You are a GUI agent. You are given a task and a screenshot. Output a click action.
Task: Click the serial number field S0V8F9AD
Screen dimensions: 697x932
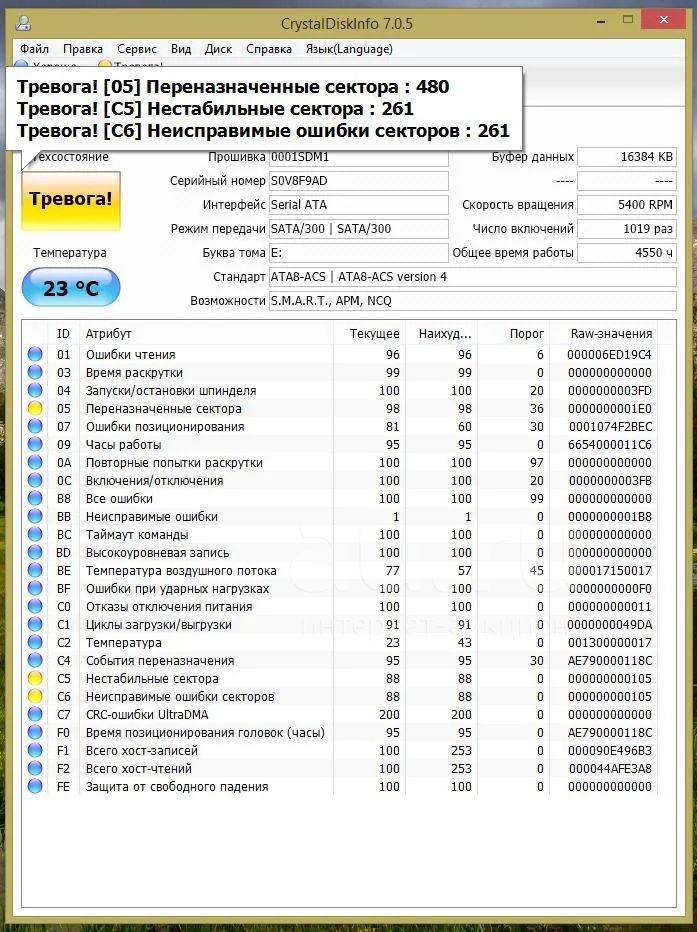[359, 181]
